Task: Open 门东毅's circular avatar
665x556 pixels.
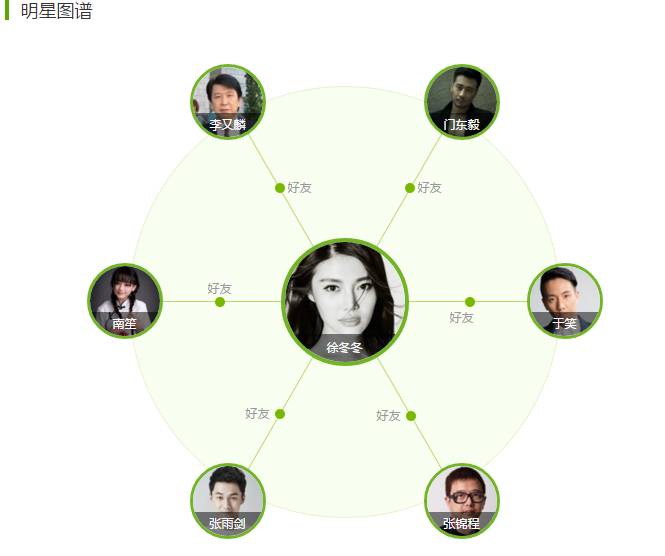Action: 462,102
